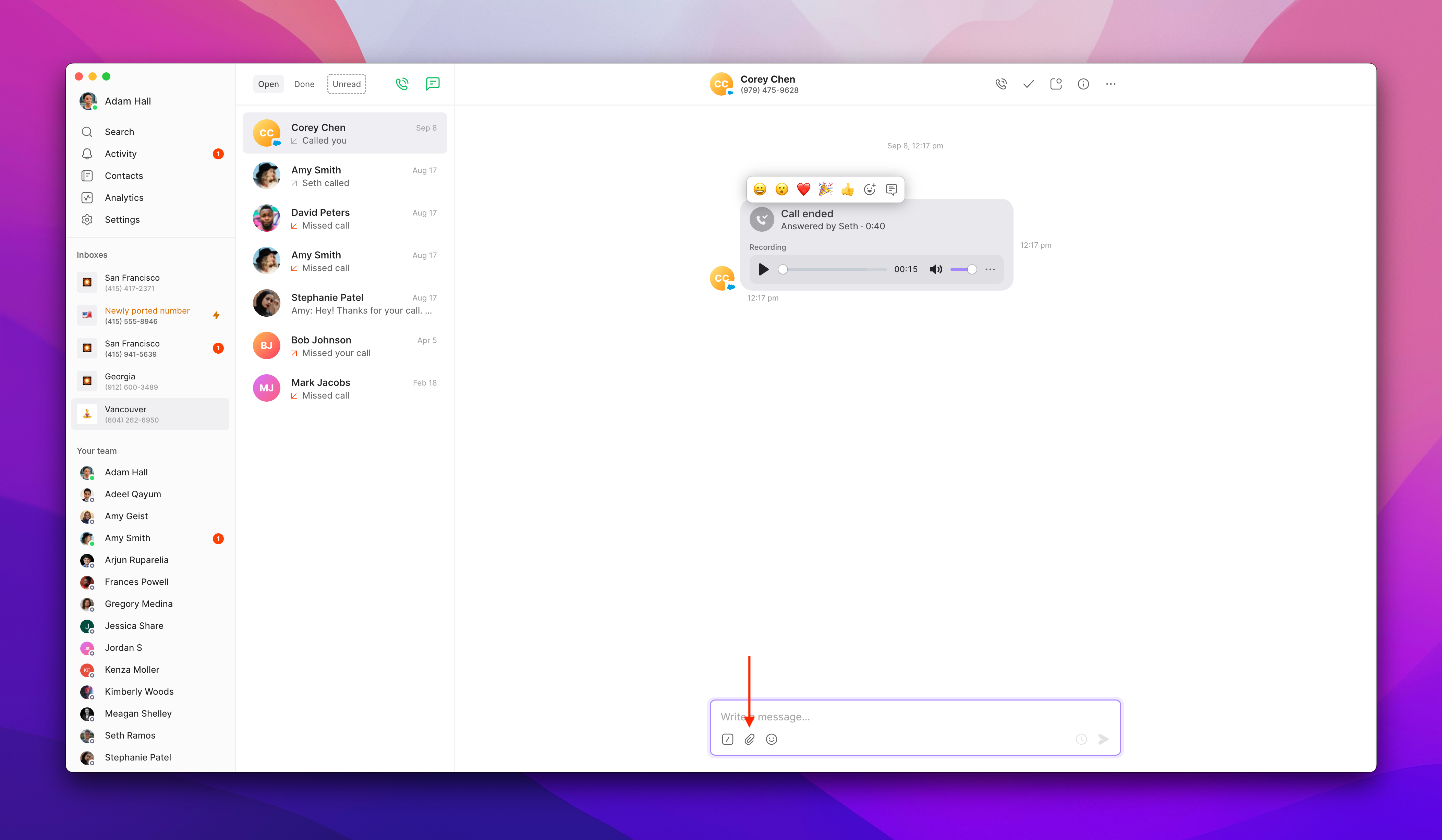The height and width of the screenshot is (840, 1442).
Task: Open Contacts in the sidebar
Action: [x=150, y=176]
